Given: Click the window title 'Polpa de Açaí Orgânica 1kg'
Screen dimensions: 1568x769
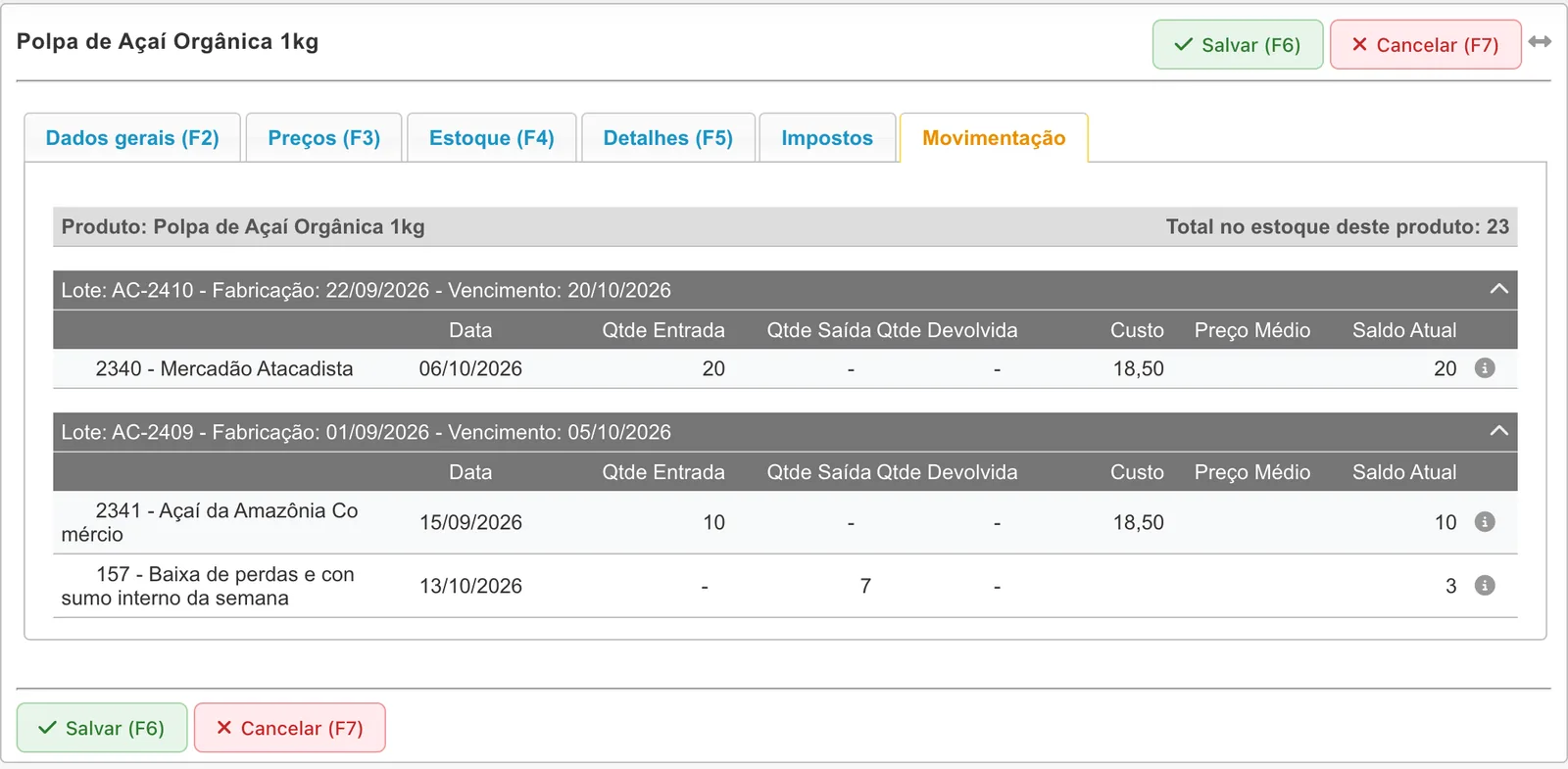Looking at the screenshot, I should click(168, 42).
